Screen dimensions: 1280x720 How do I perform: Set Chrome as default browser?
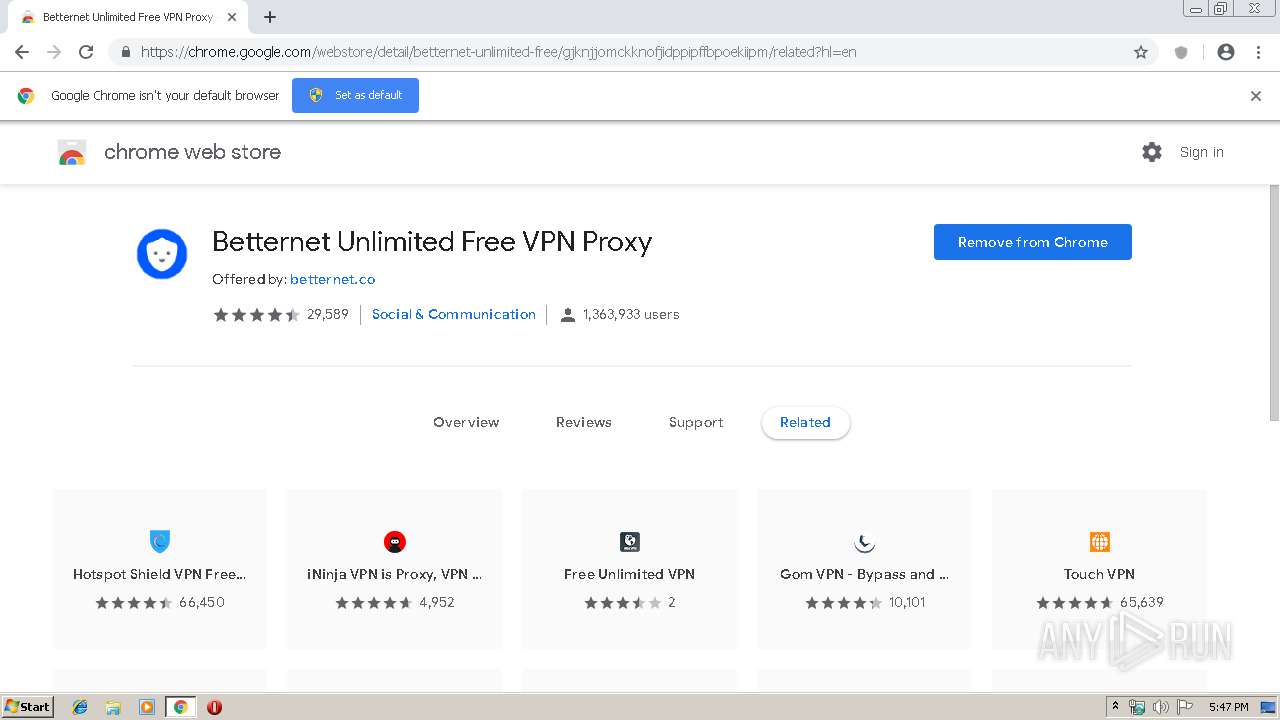355,95
